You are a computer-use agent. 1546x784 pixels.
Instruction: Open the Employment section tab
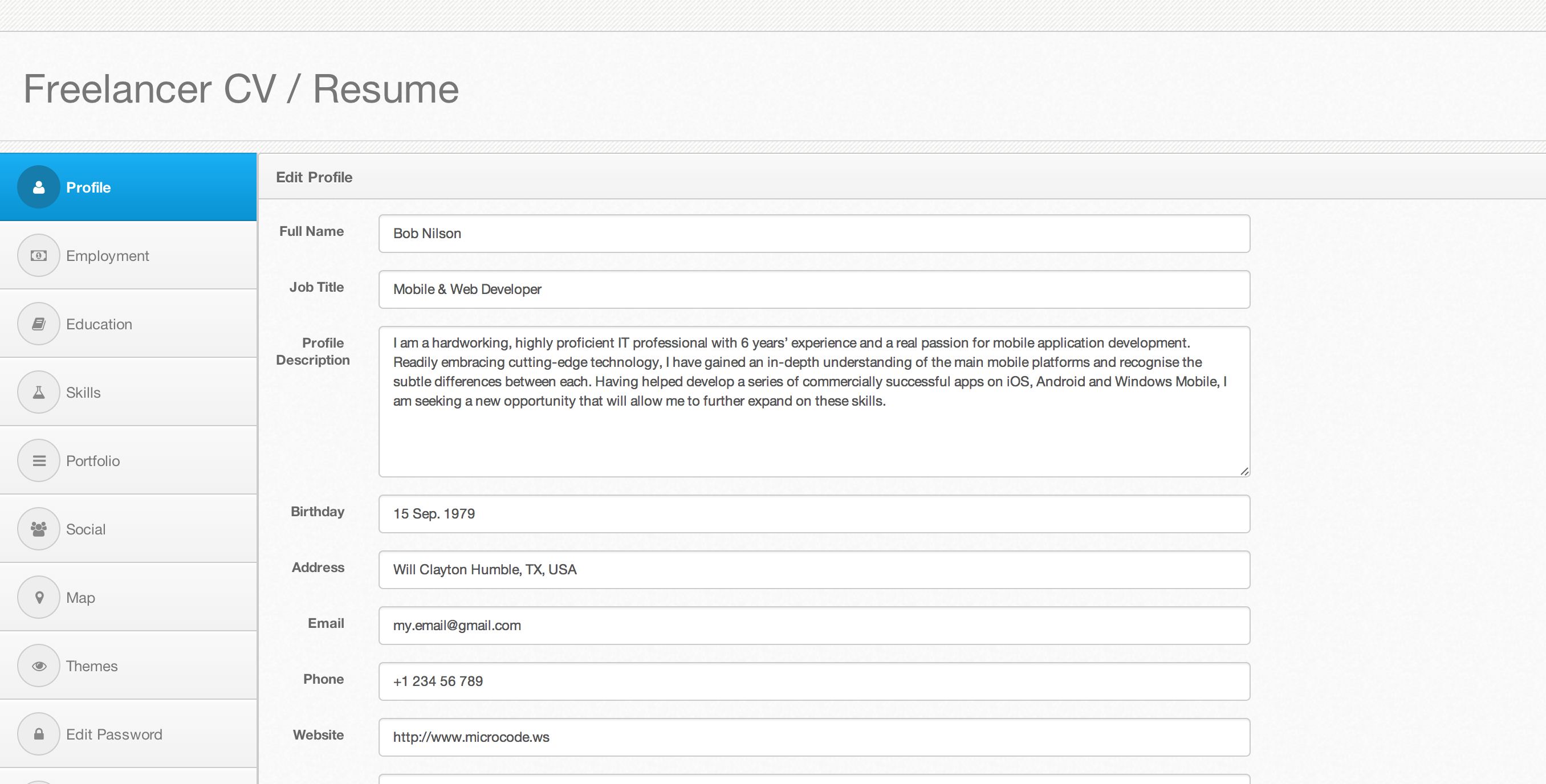pyautogui.click(x=107, y=255)
